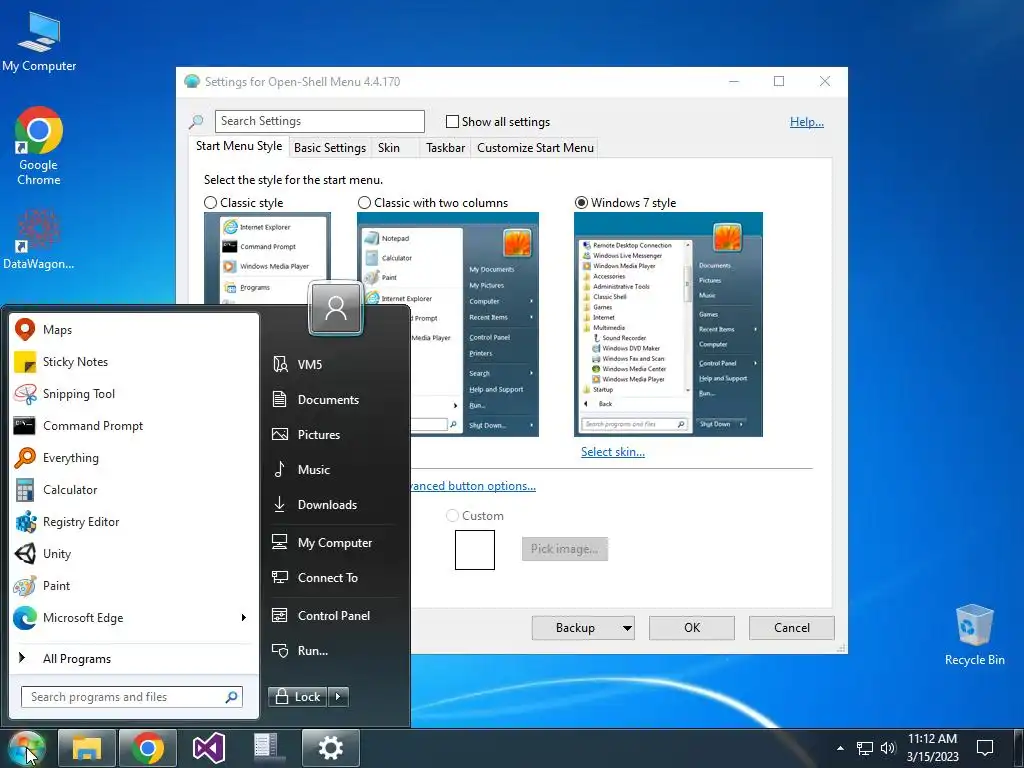Select the Classic style radio button
The height and width of the screenshot is (768, 1024).
point(210,202)
